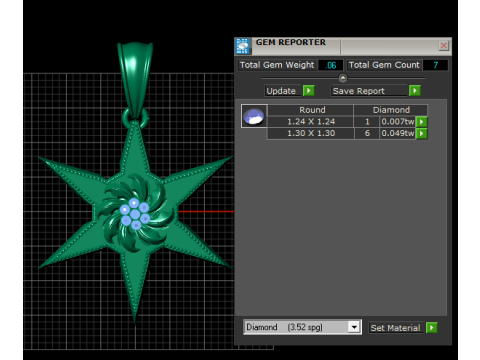480x360 pixels.
Task: Click the Round column header
Action: pyautogui.click(x=311, y=110)
